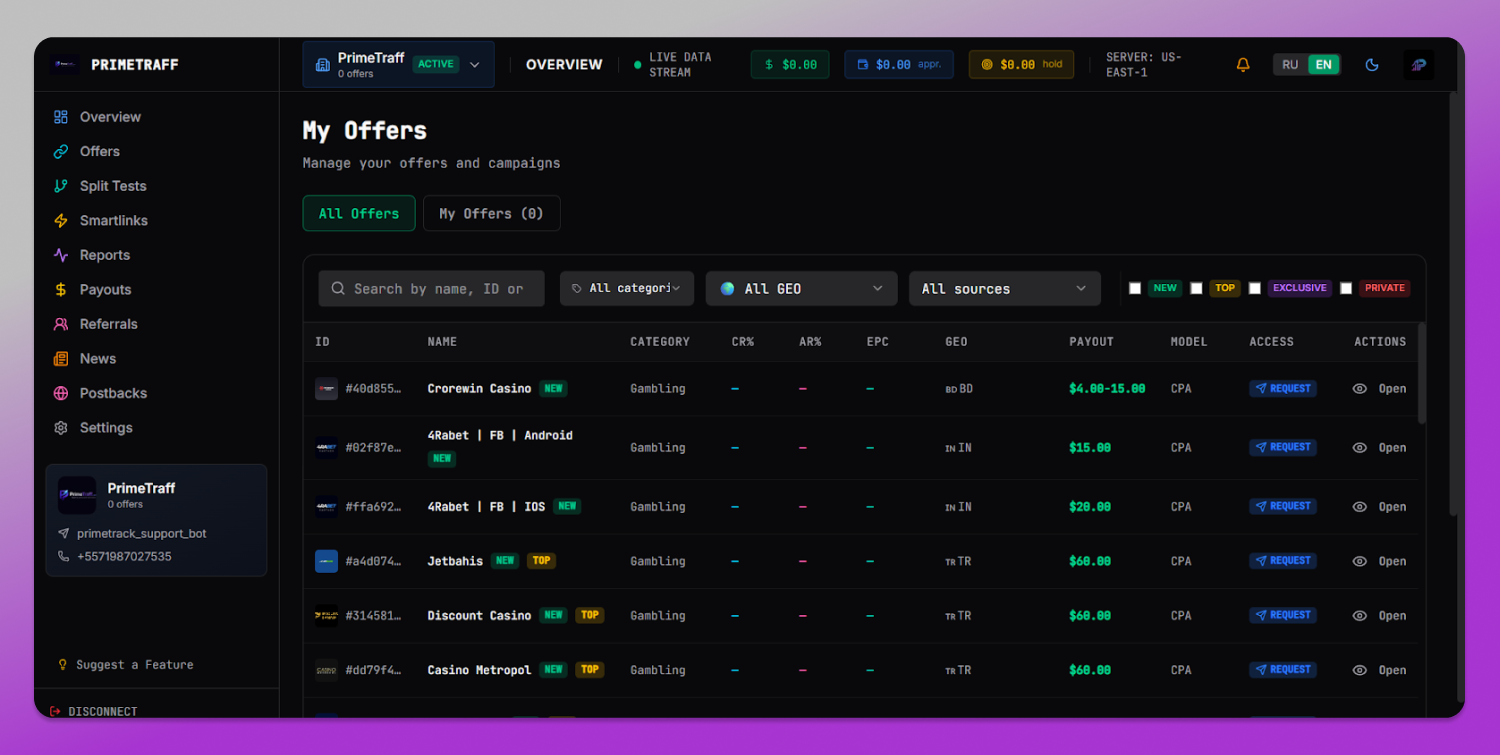This screenshot has height=755, width=1500.
Task: Click the Disconnect logout icon
Action: click(55, 711)
